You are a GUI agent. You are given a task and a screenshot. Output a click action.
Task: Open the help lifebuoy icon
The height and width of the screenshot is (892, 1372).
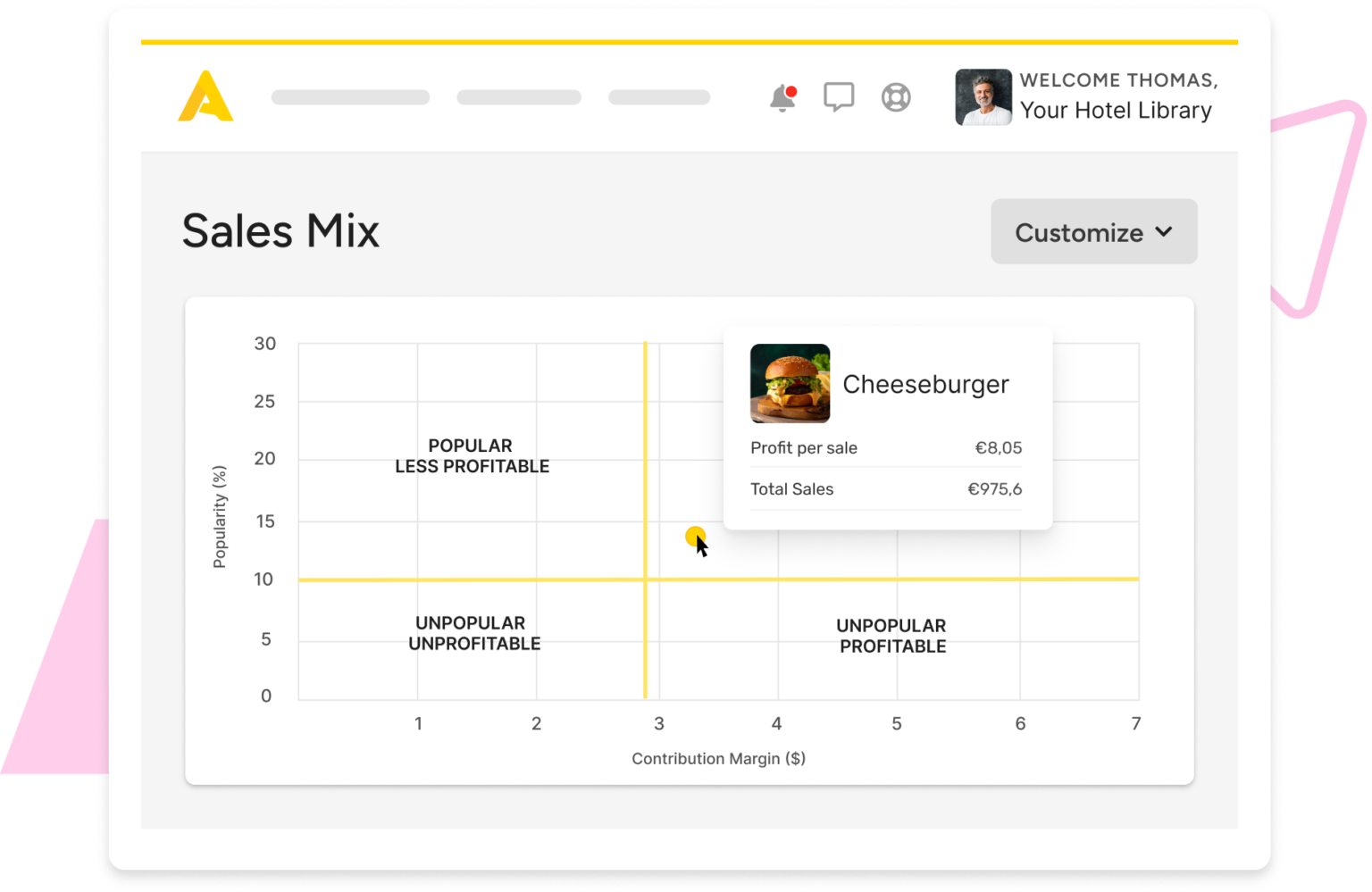(896, 97)
